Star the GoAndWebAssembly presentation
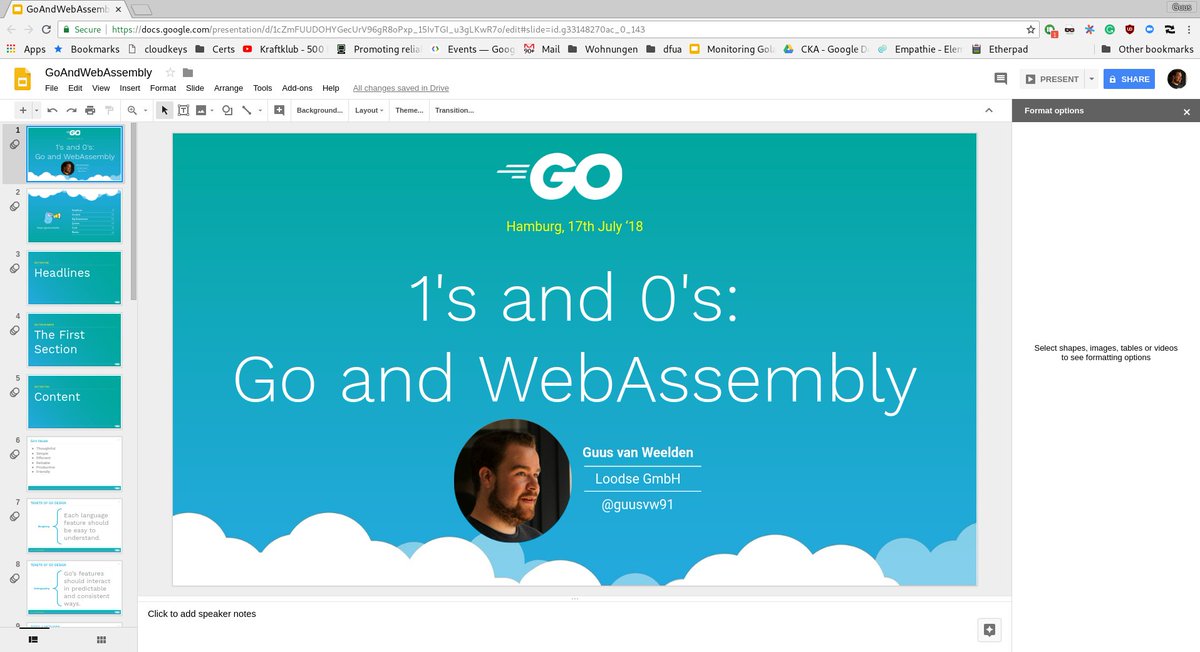1200x652 pixels. pyautogui.click(x=170, y=72)
